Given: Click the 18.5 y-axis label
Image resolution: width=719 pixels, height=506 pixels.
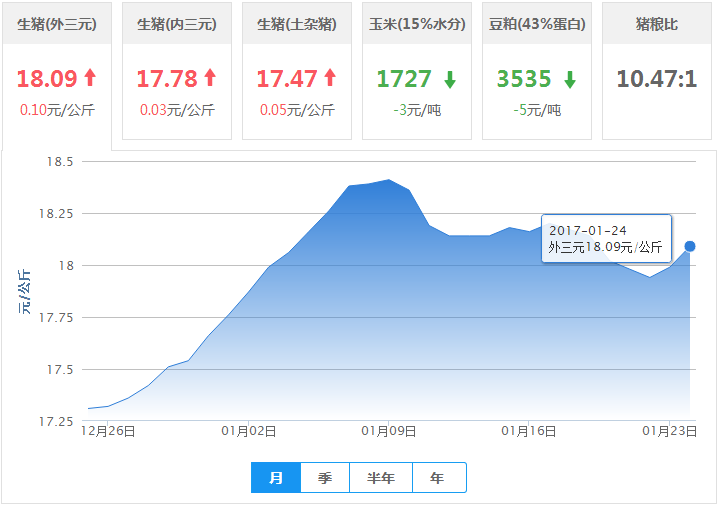Looking at the screenshot, I should click(60, 161).
